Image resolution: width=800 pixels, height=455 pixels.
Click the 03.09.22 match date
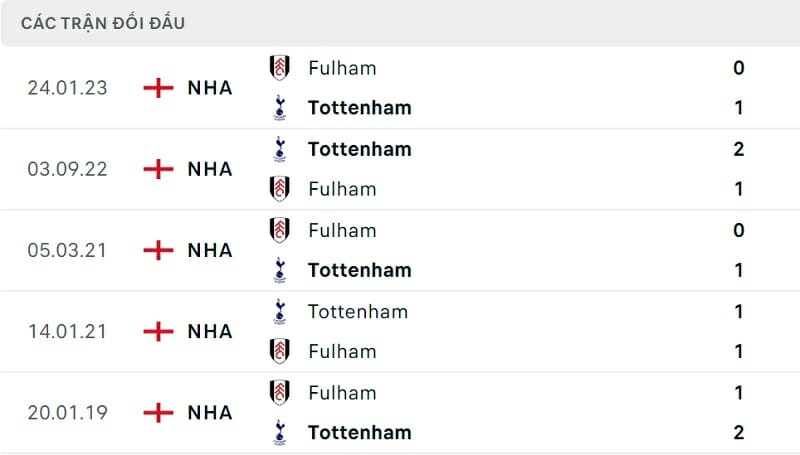tap(68, 169)
